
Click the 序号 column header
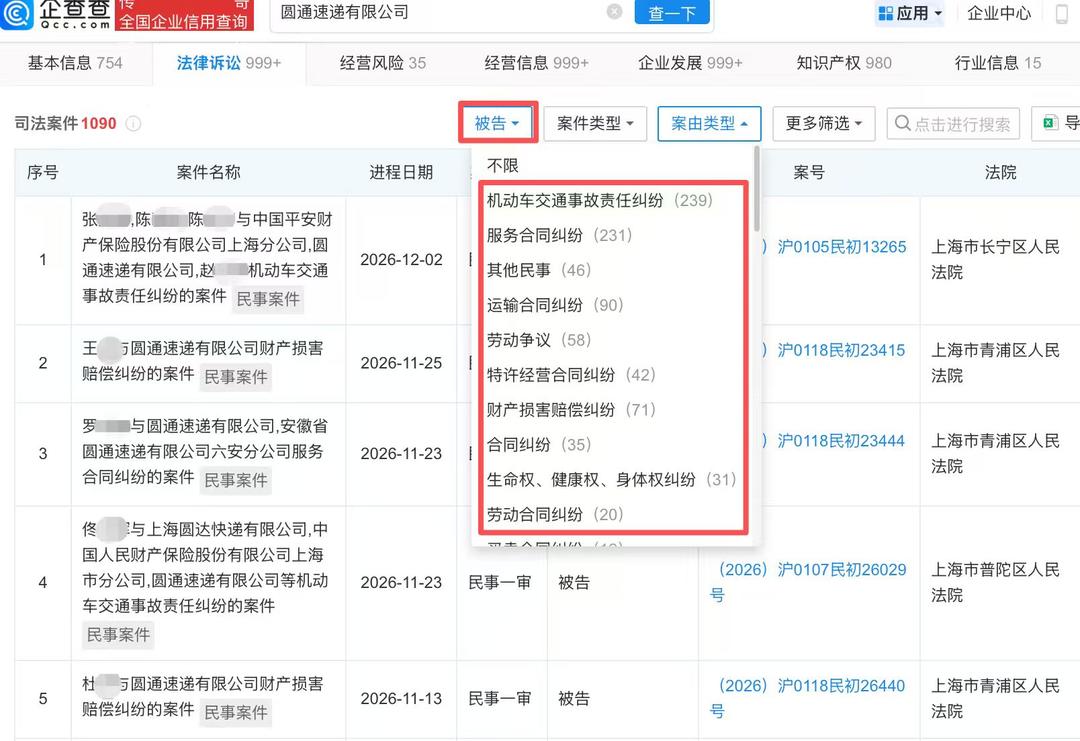(43, 172)
